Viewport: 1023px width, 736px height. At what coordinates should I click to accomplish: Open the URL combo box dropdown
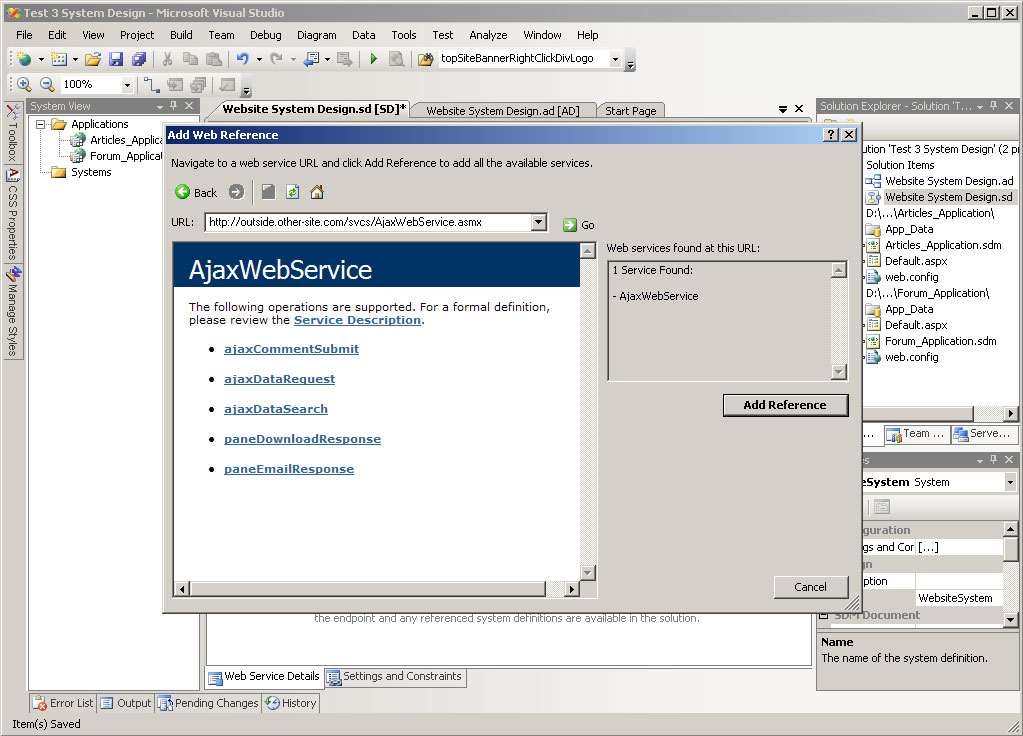coord(538,222)
